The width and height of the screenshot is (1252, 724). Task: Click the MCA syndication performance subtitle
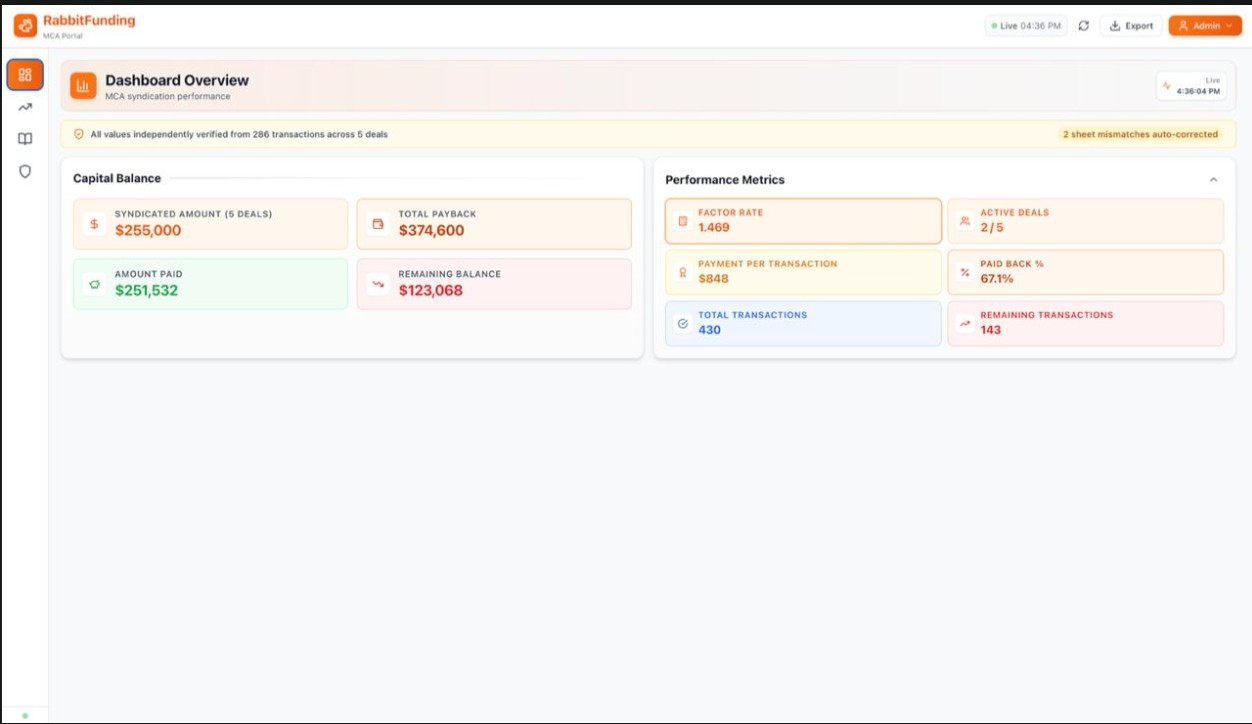[x=168, y=97]
